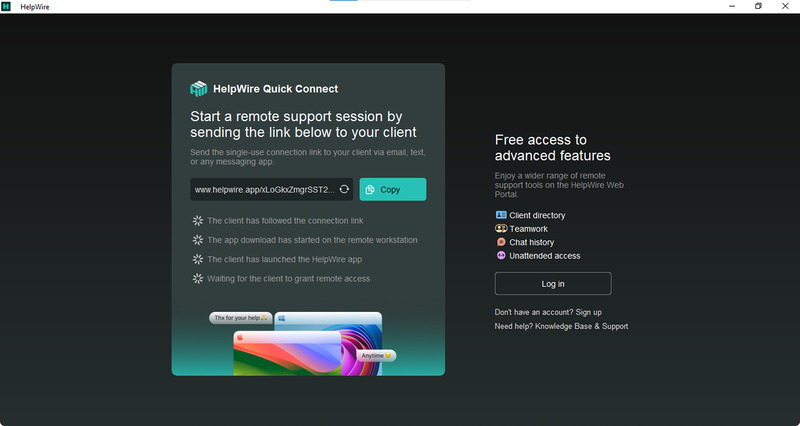
Task: Select the helpwire.app connection link field
Action: point(262,189)
